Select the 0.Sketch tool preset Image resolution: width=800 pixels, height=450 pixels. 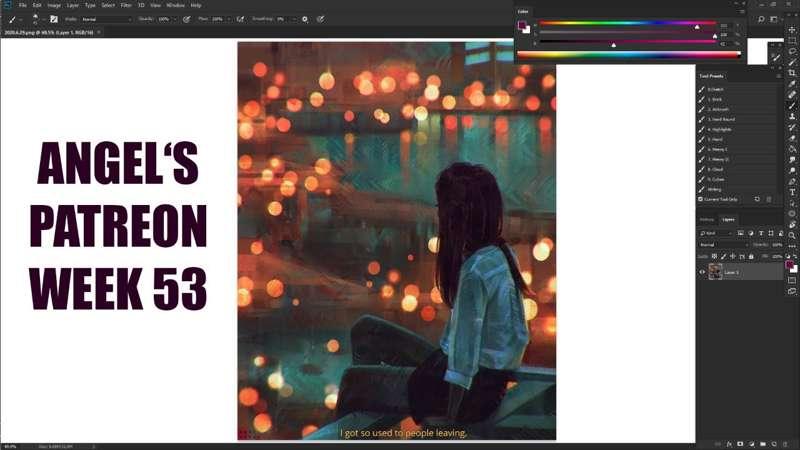(x=739, y=89)
